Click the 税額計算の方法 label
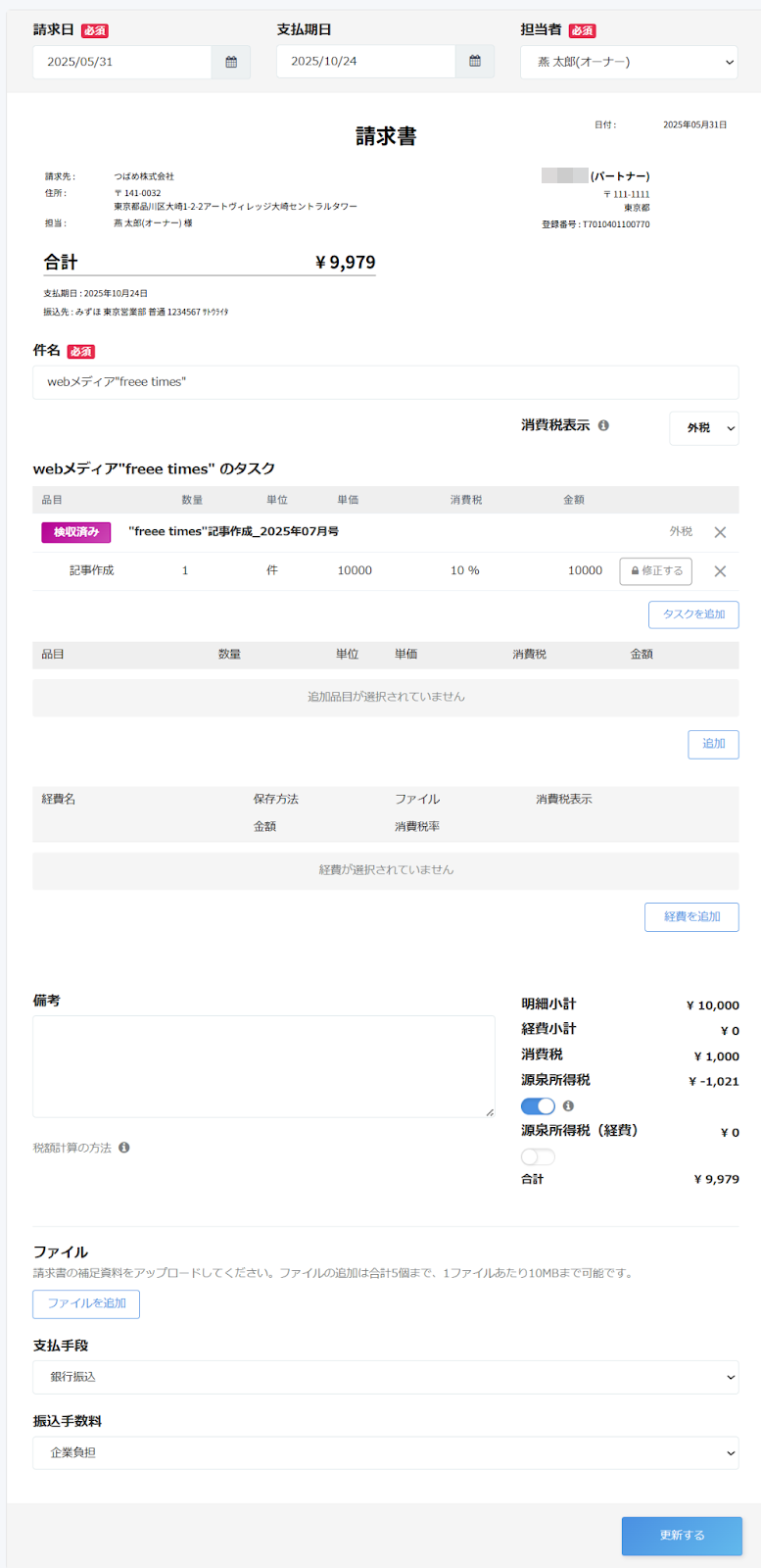 [72, 1148]
